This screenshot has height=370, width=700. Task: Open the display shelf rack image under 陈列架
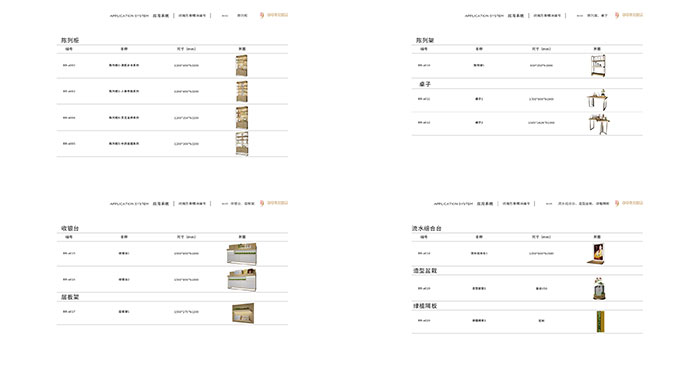[598, 66]
